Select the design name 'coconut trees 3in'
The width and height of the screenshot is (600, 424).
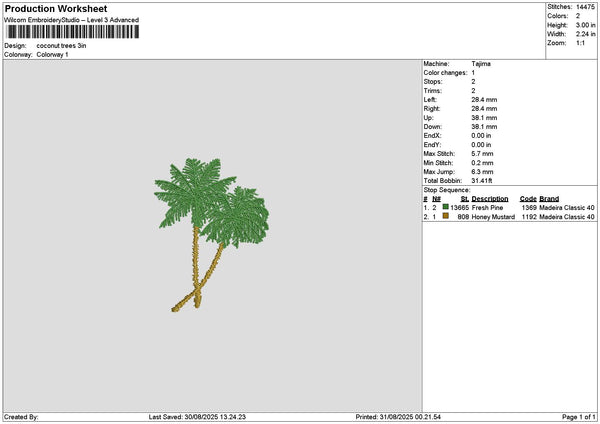tap(61, 46)
